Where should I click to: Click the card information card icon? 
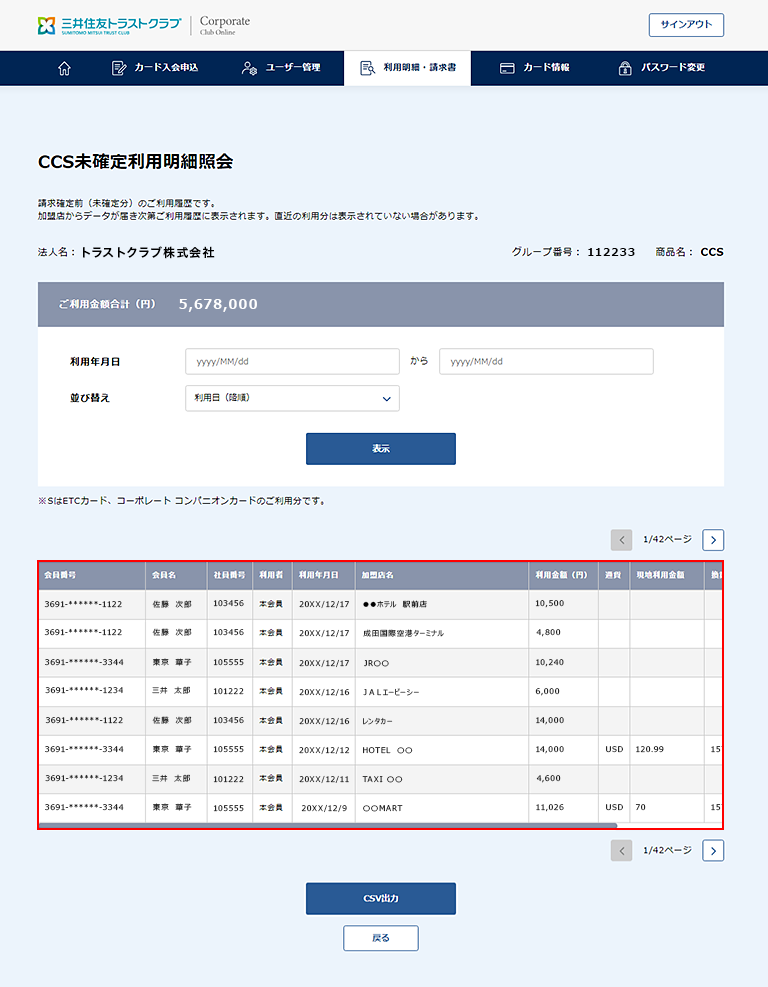point(507,68)
